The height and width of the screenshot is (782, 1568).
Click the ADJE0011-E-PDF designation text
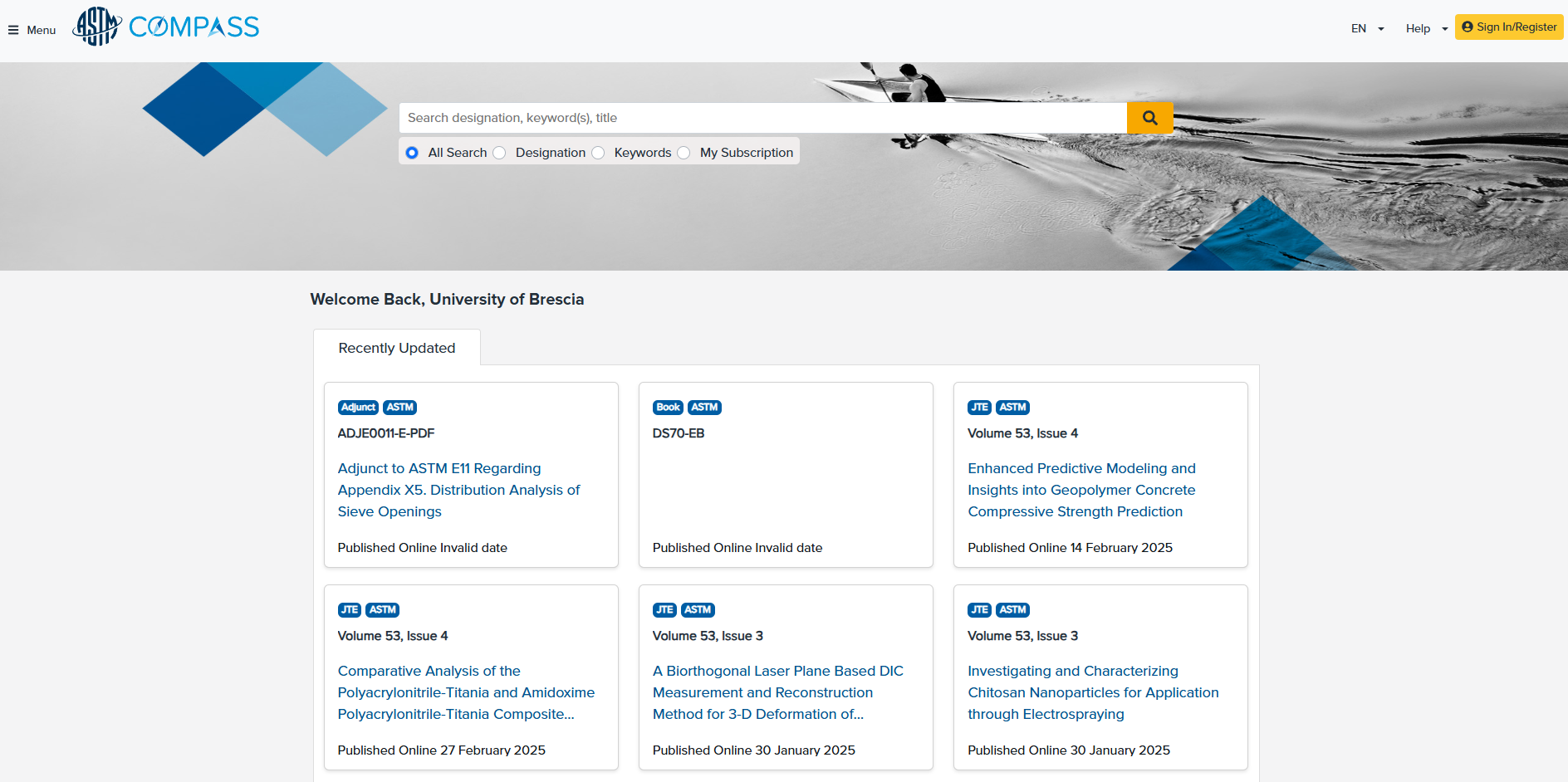pos(386,433)
